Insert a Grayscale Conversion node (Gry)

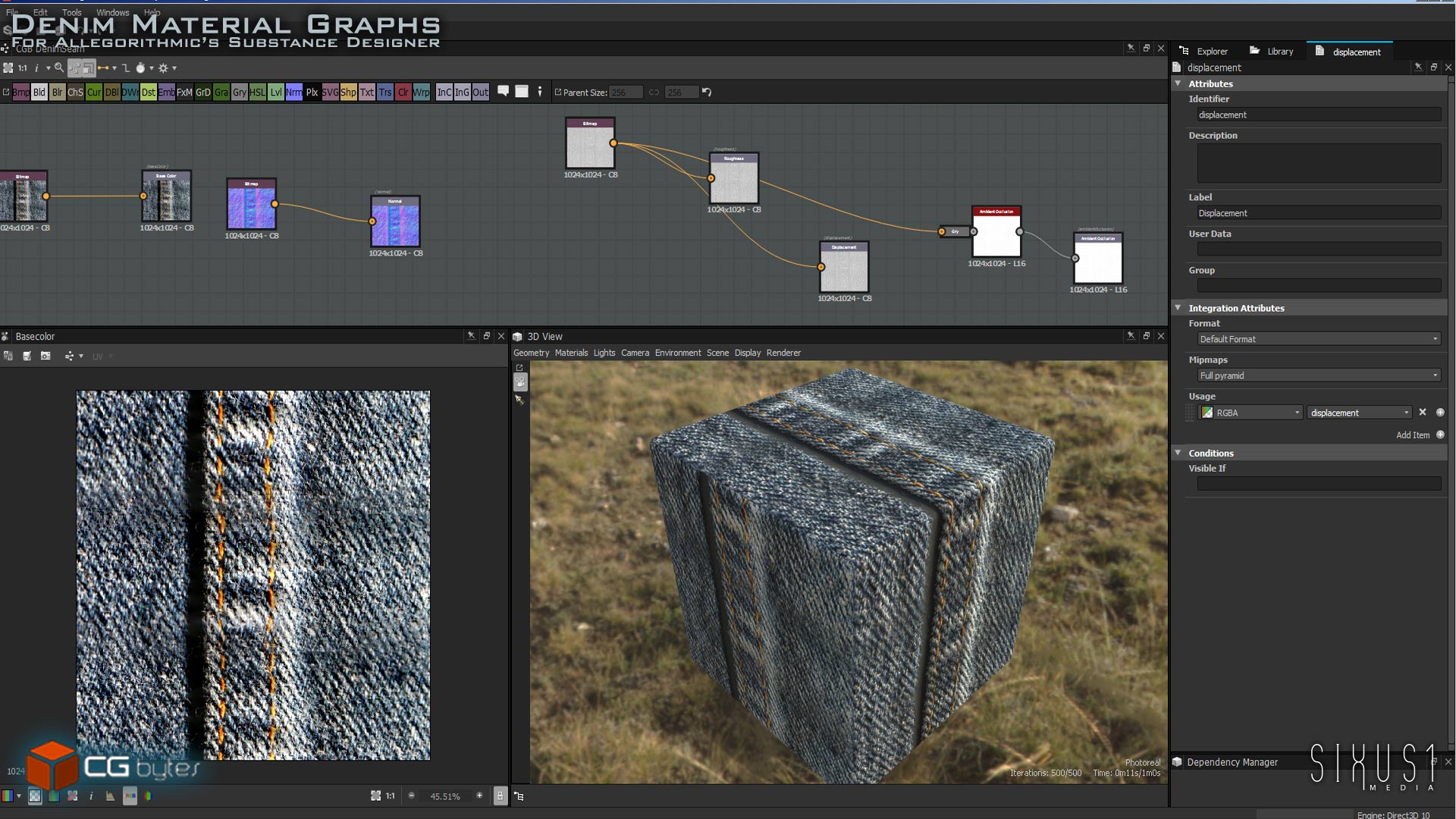240,93
